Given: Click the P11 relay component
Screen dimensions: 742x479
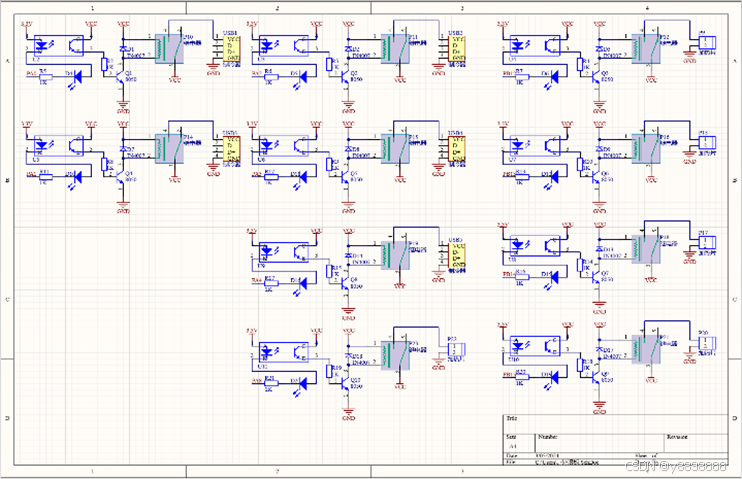Looking at the screenshot, I should 395,48.
